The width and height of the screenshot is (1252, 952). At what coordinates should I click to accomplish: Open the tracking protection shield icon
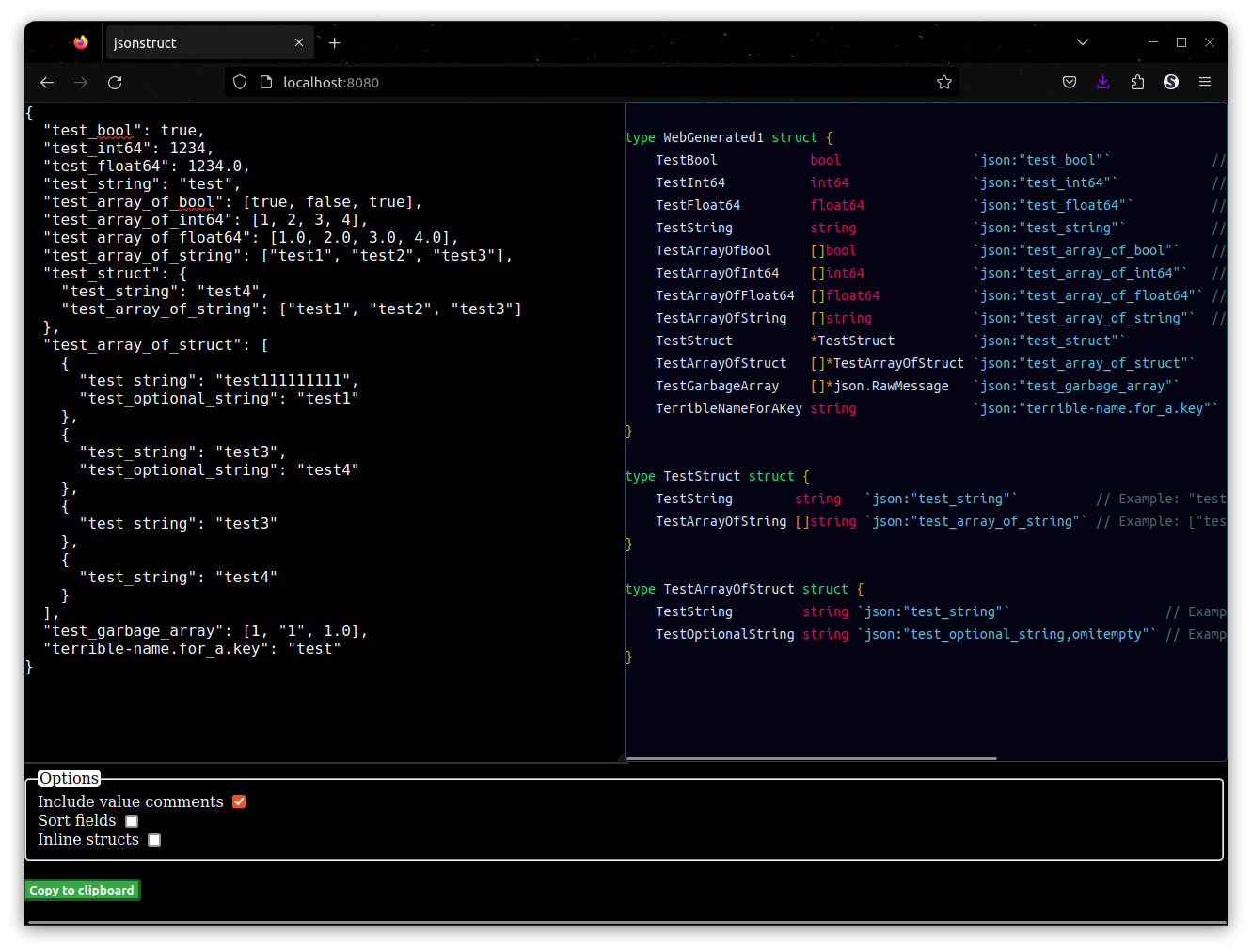(240, 83)
